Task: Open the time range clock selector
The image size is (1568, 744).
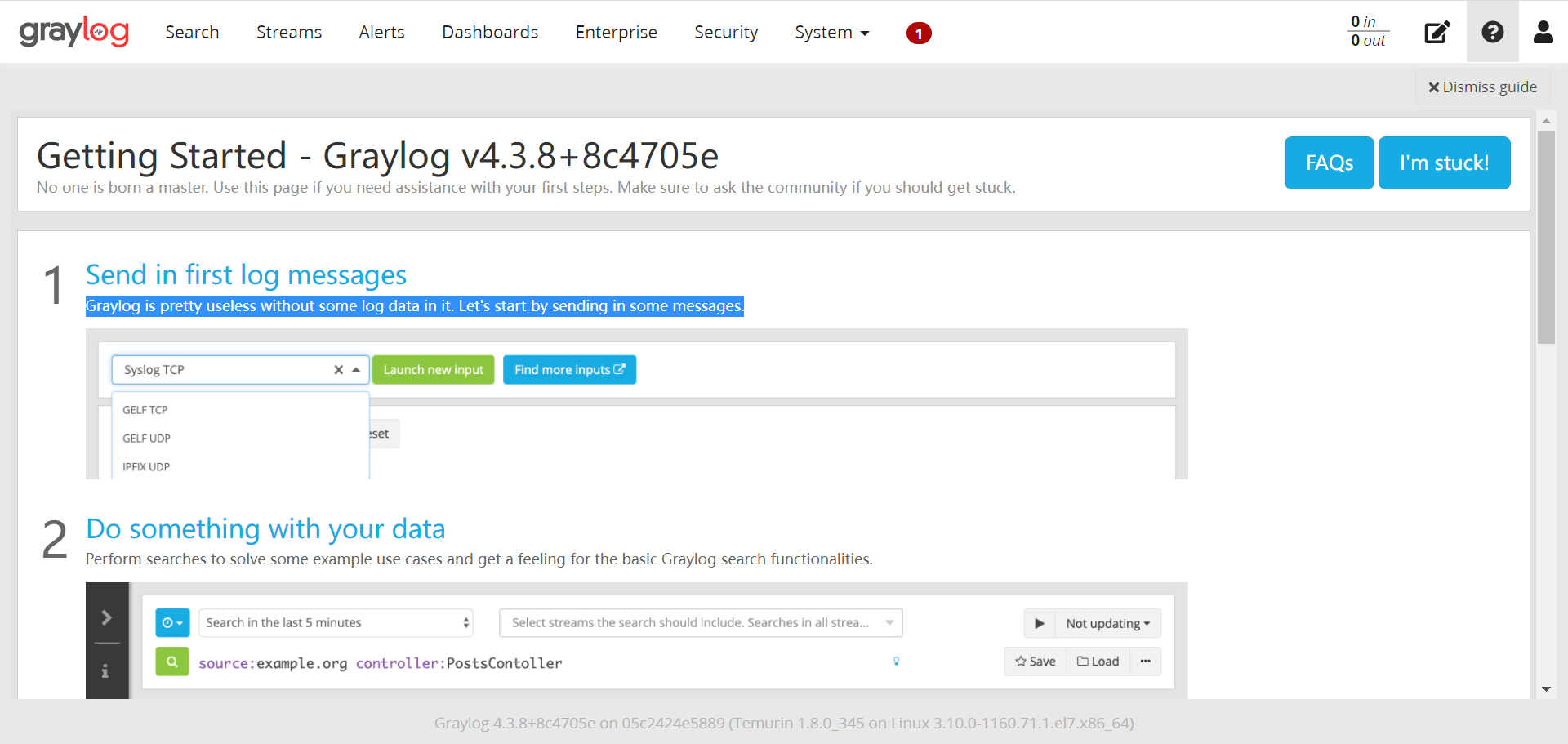Action: point(172,622)
